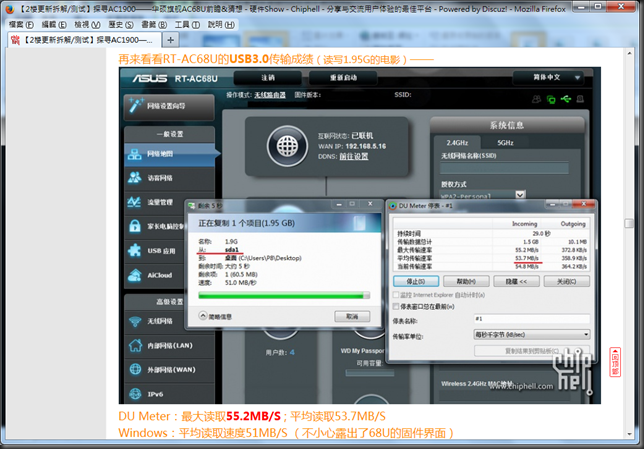Screen dimensions: 644x449
Task: Click the average rate 53.7 MB/s value
Action: [527, 258]
